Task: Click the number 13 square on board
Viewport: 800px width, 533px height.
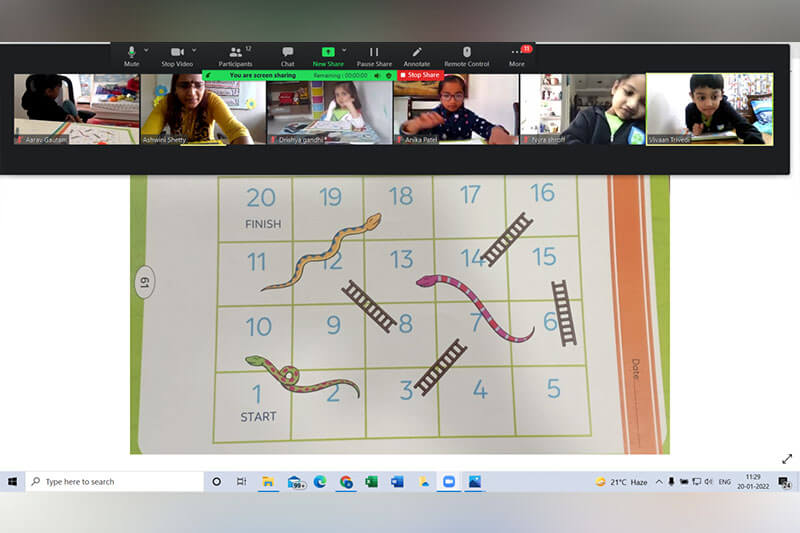Action: [401, 271]
